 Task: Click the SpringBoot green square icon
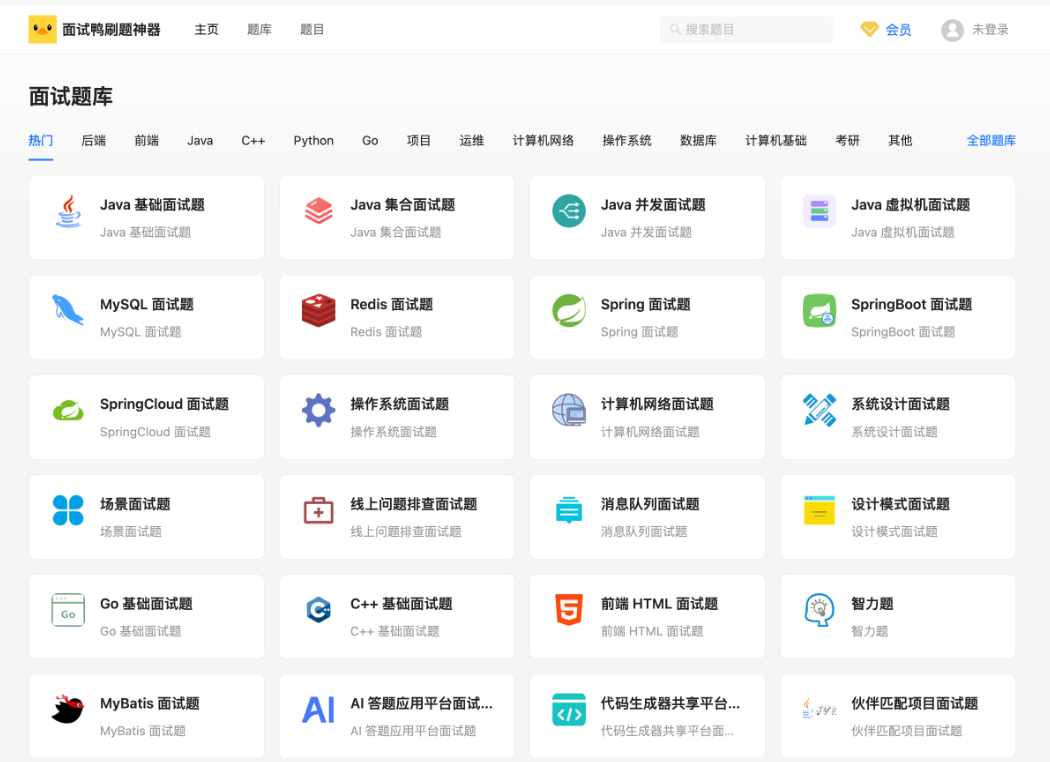point(819,311)
